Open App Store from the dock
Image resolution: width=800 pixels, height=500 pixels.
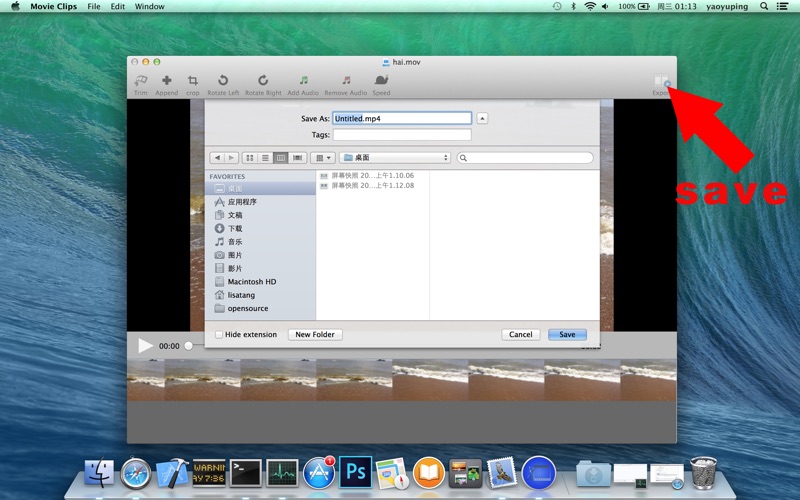pyautogui.click(x=319, y=473)
